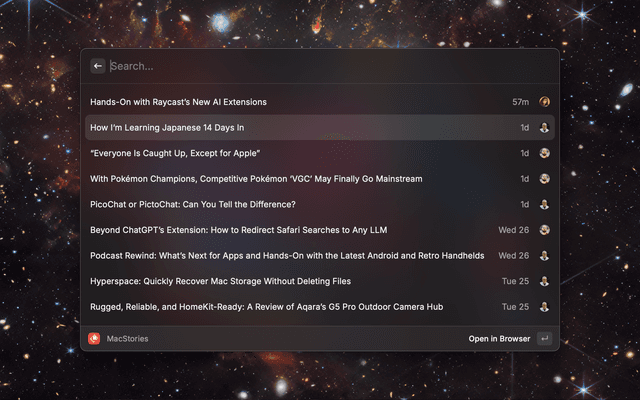Select How I'm Learning Japanese 14 Days In
The image size is (640, 400).
tap(167, 128)
